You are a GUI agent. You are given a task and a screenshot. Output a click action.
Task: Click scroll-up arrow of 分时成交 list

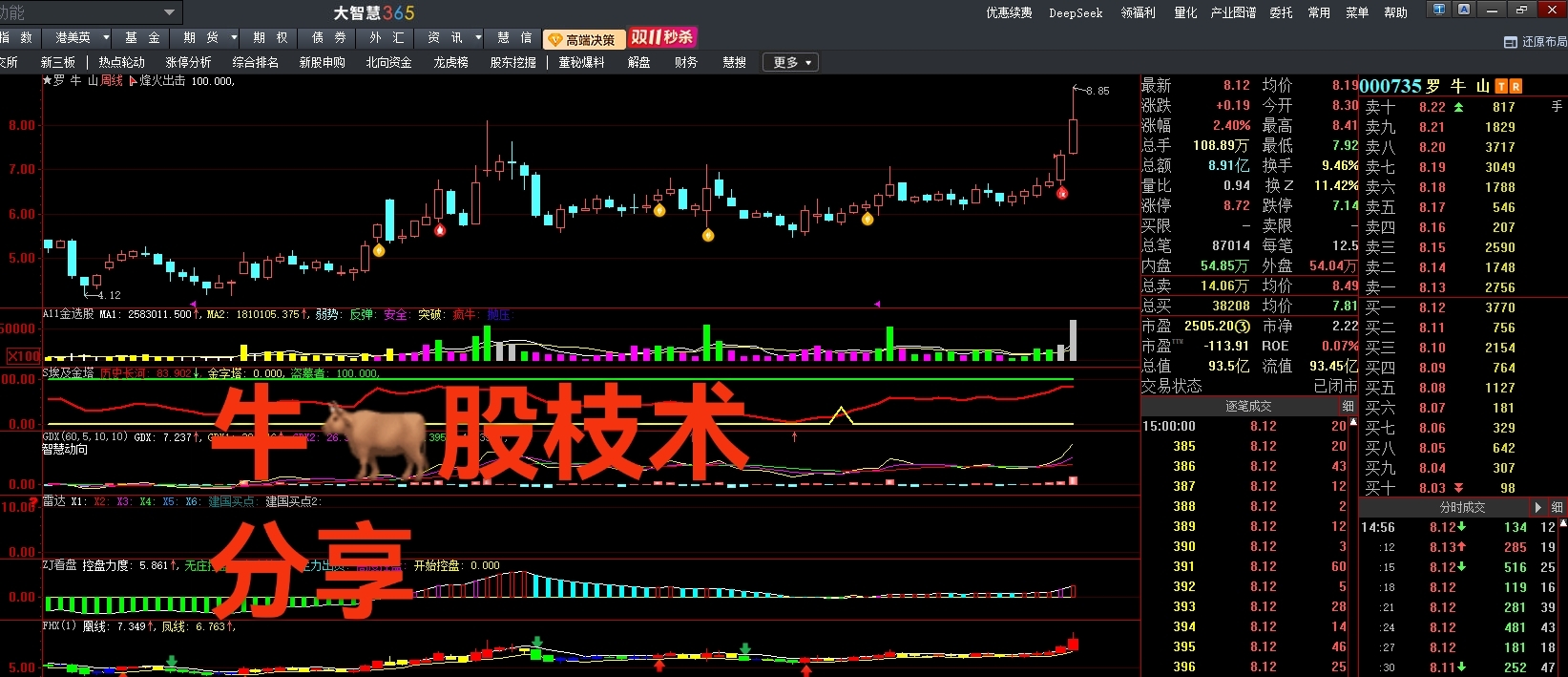tap(1563, 522)
